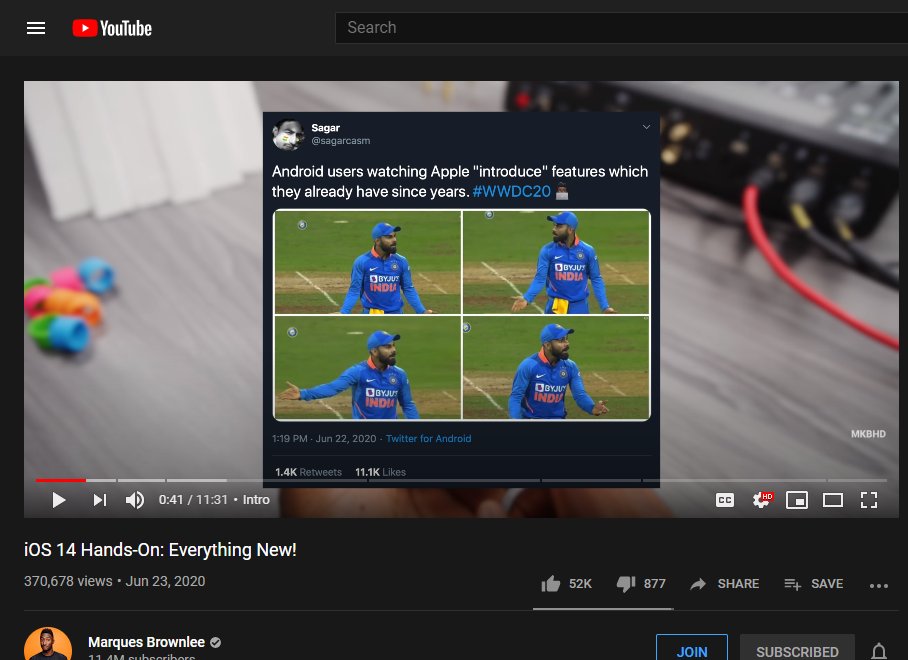
Task: Mute the video volume
Action: coord(135,500)
